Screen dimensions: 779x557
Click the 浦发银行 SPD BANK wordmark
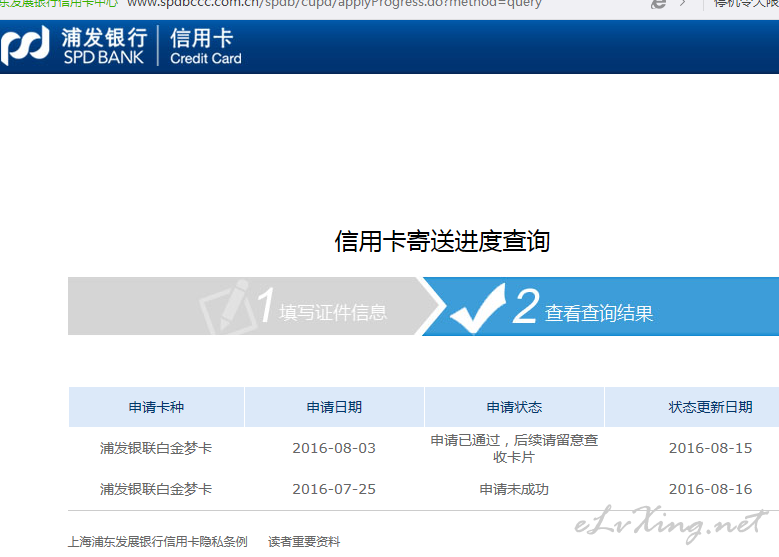coord(104,46)
